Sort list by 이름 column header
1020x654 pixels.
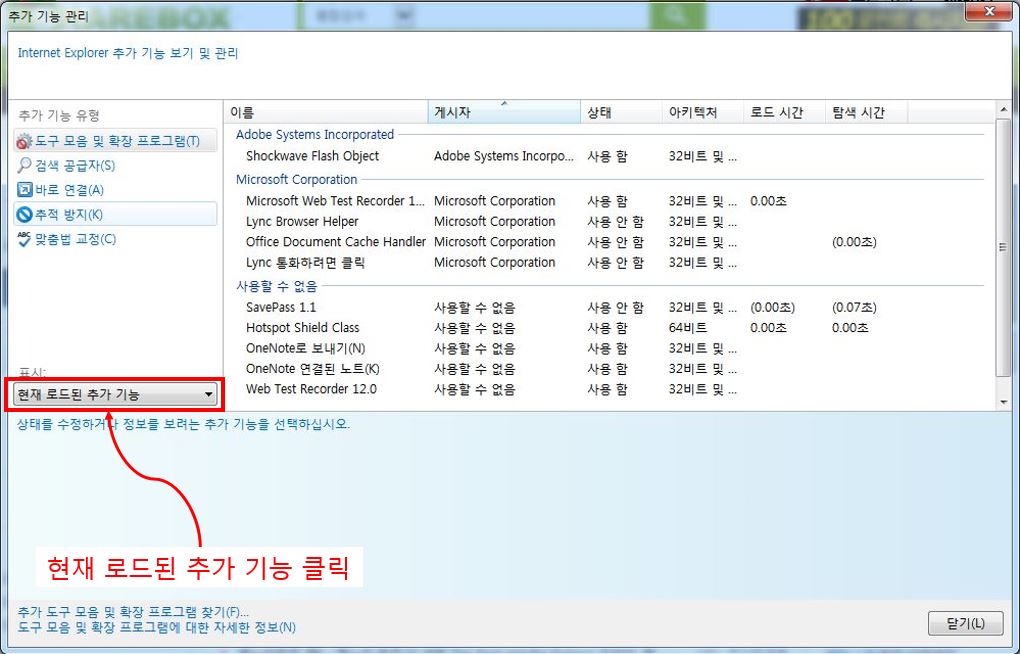[x=325, y=112]
